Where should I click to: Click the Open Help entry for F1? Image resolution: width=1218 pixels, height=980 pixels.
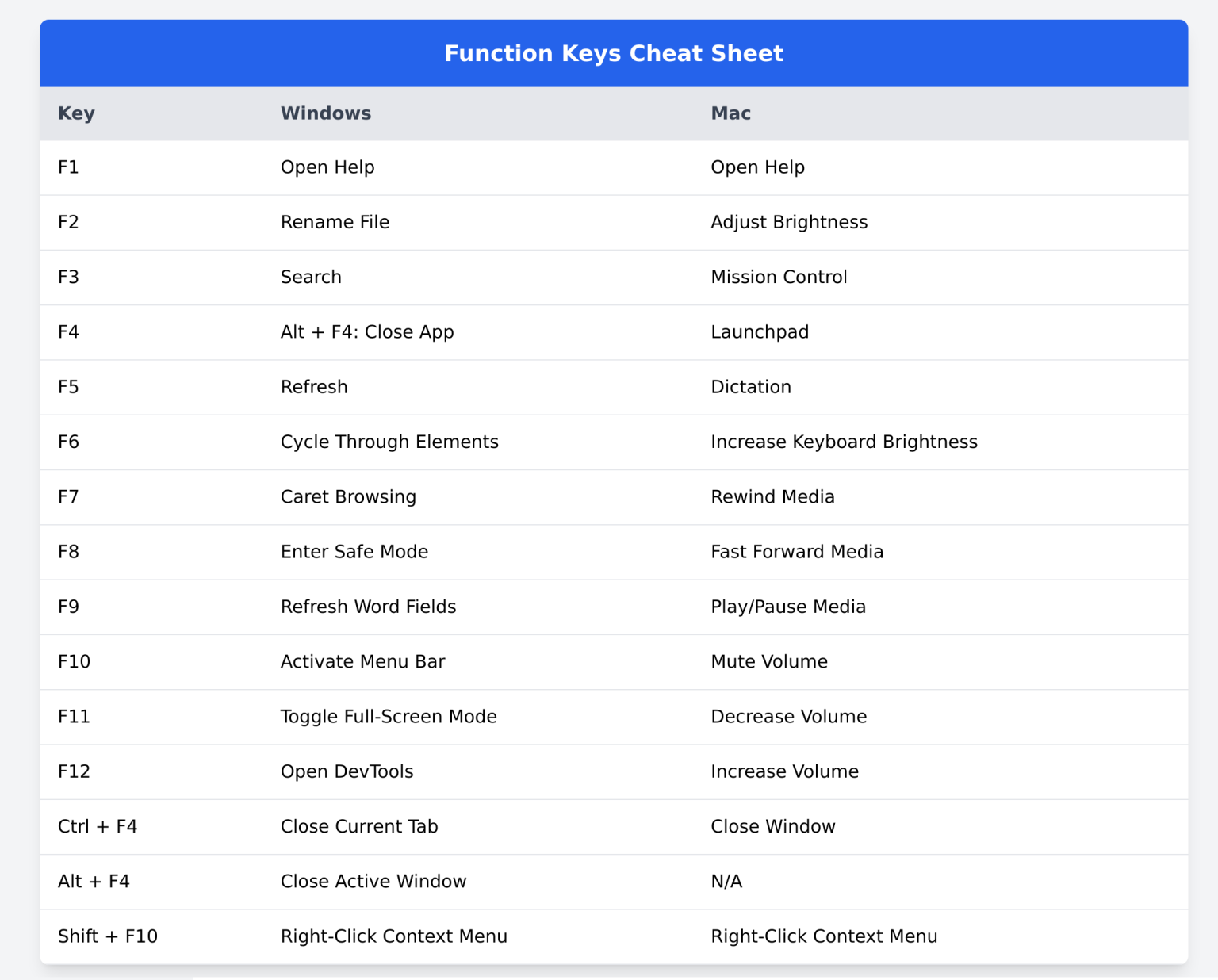click(x=327, y=167)
